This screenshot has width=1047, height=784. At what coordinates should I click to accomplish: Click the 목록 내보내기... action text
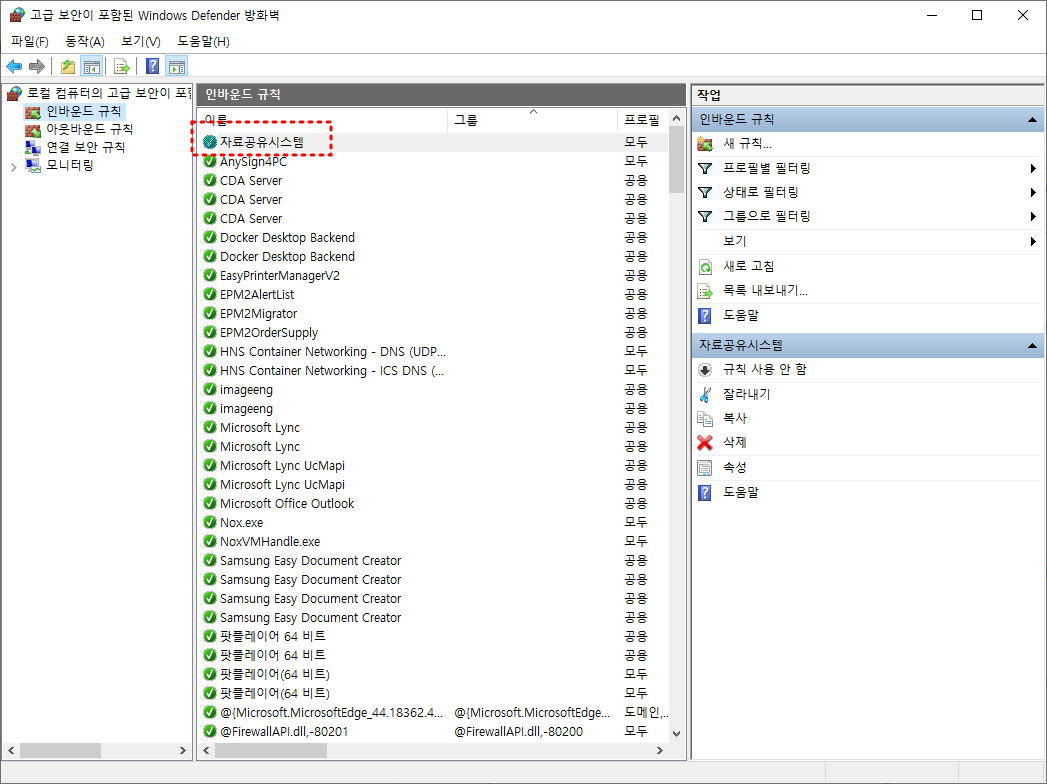click(765, 291)
